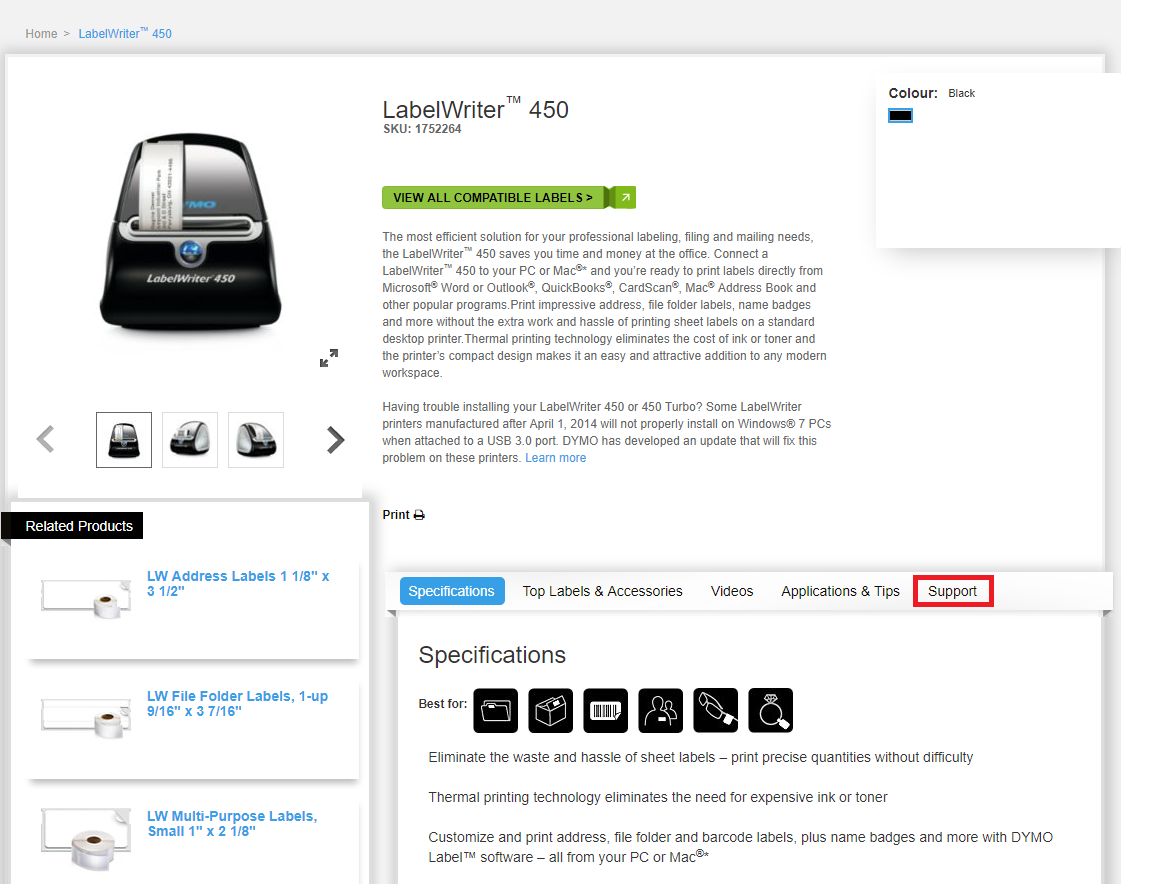1152x884 pixels.
Task: Click the jewelry ring tag icon
Action: point(770,710)
